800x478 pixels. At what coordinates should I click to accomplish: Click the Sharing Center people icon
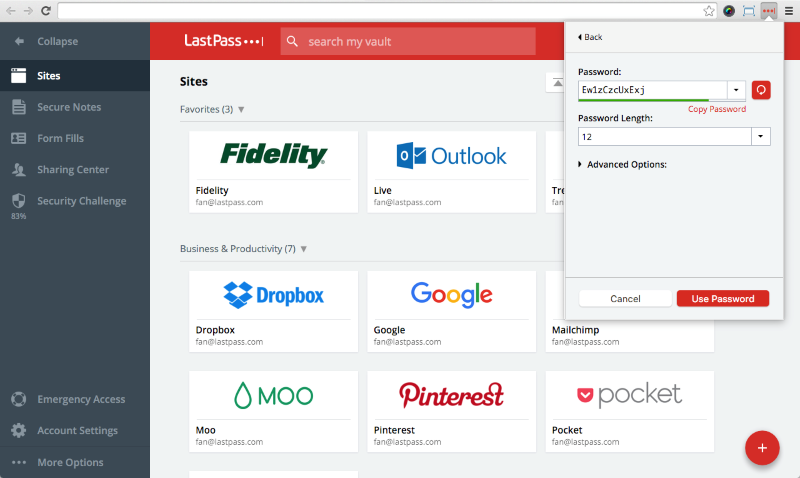point(19,169)
